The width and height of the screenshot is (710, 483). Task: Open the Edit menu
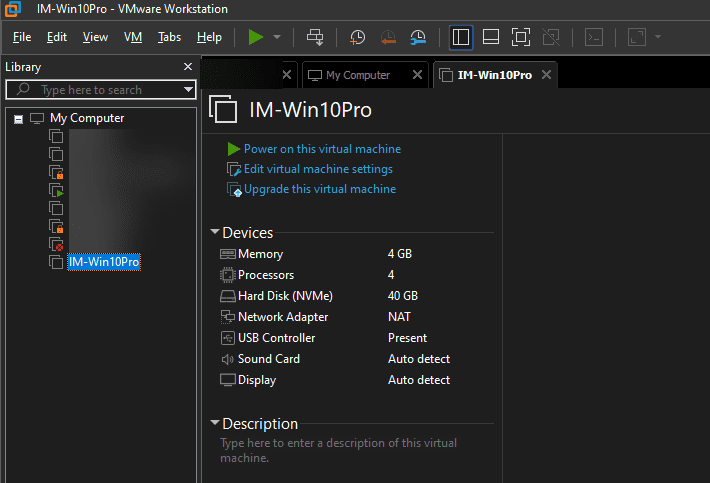click(x=57, y=37)
